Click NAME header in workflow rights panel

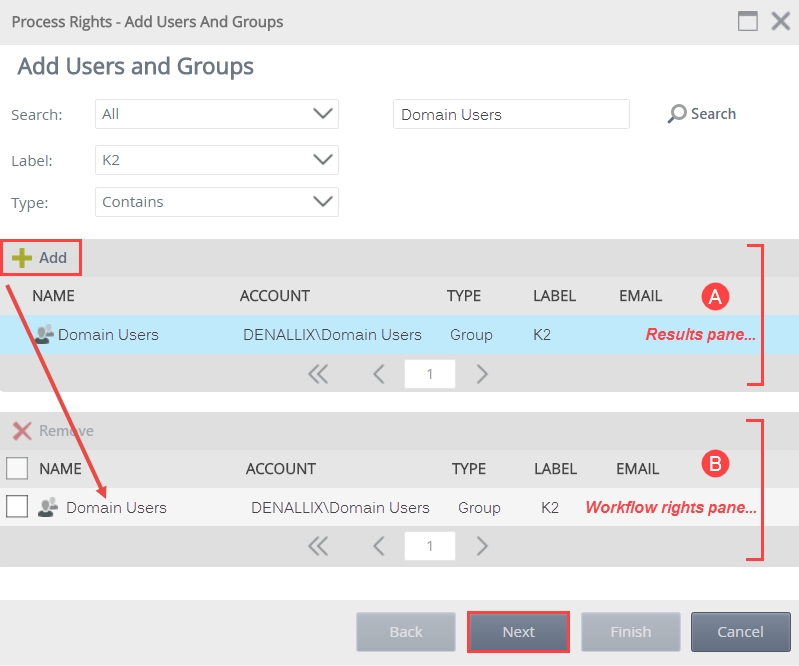coord(60,469)
